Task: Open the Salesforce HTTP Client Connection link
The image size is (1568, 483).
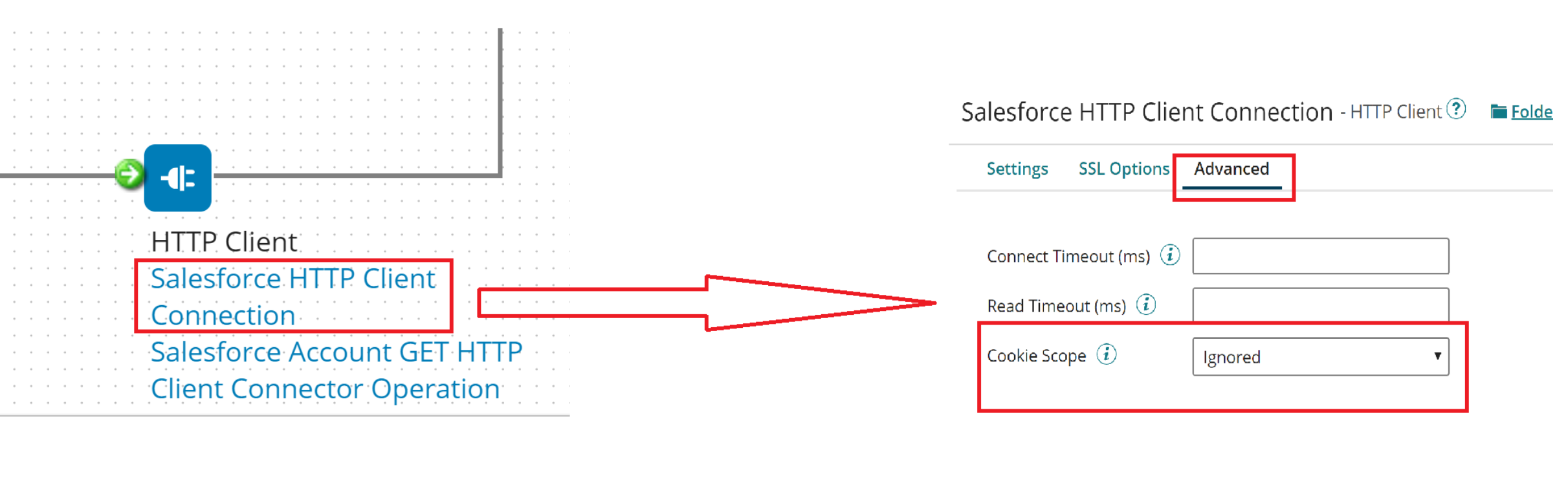Action: [x=293, y=296]
